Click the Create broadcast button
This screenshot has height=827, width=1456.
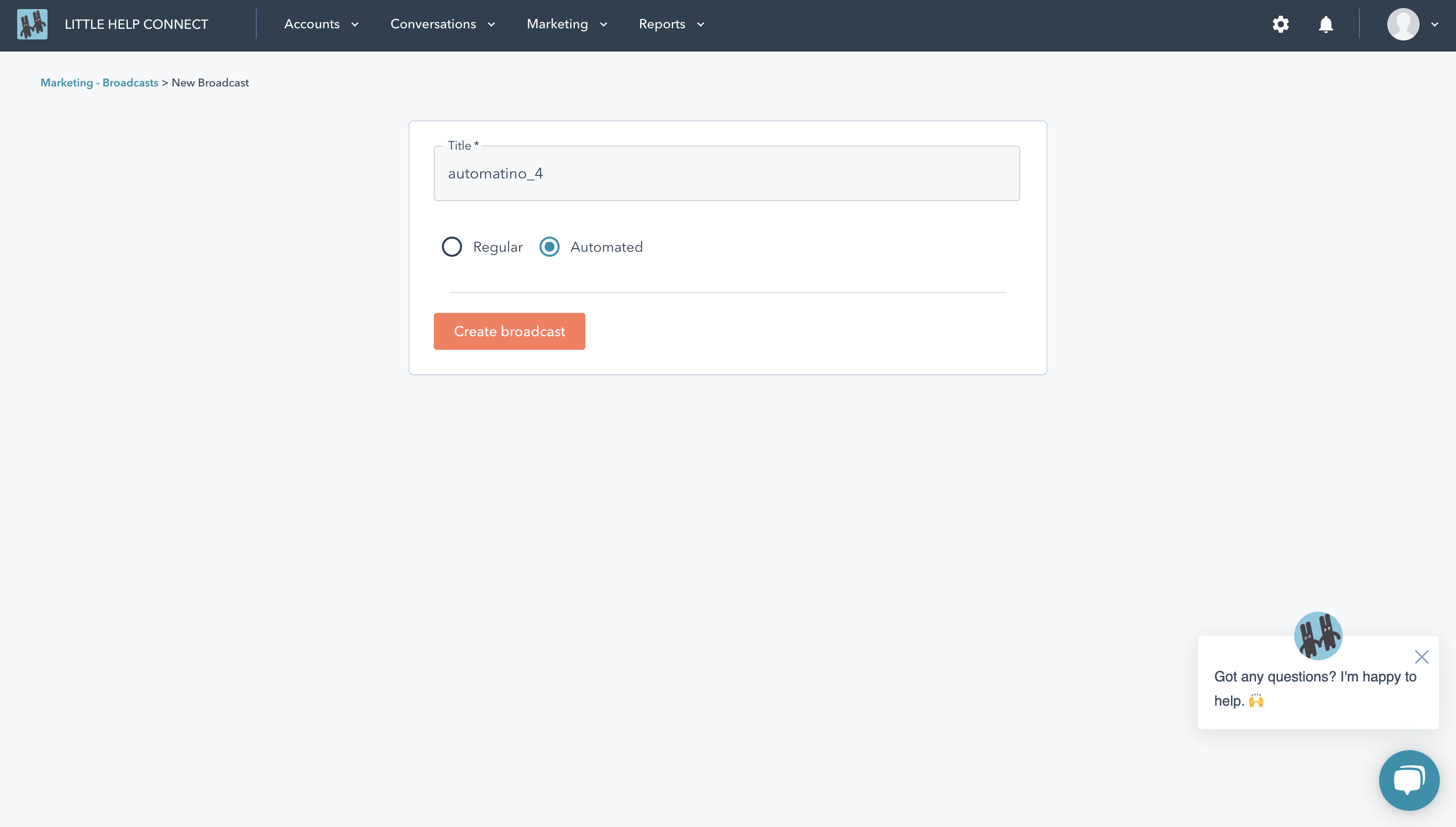pyautogui.click(x=510, y=331)
